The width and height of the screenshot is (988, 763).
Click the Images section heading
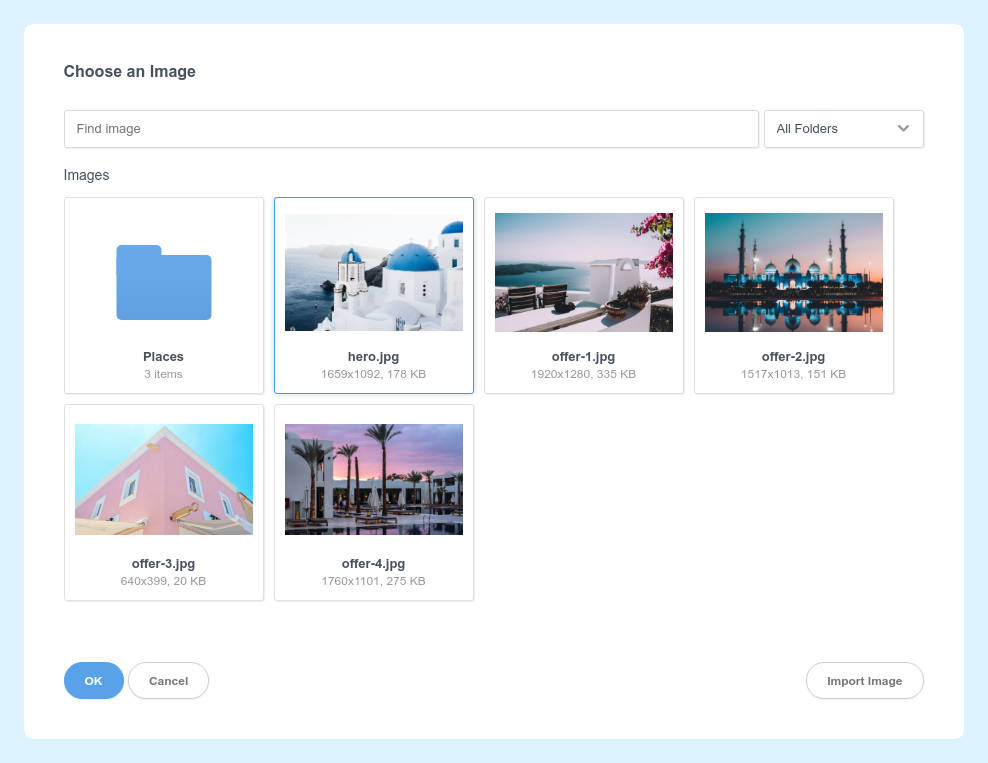(86, 175)
